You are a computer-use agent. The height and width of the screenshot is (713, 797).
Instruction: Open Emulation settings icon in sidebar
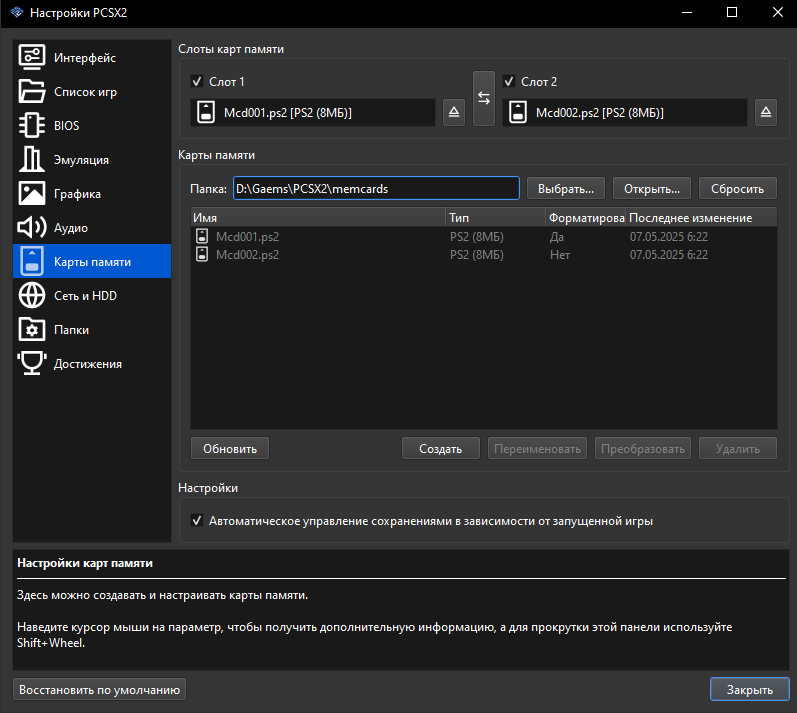pos(32,160)
